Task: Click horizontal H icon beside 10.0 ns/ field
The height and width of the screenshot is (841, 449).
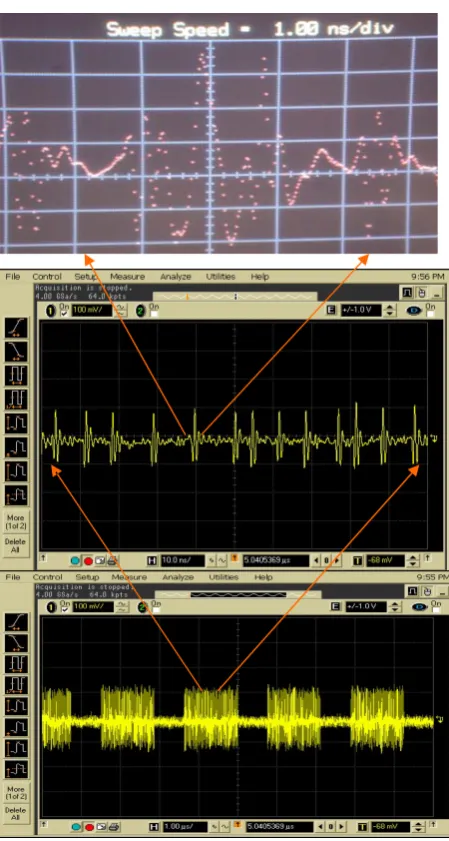Action: 152,561
